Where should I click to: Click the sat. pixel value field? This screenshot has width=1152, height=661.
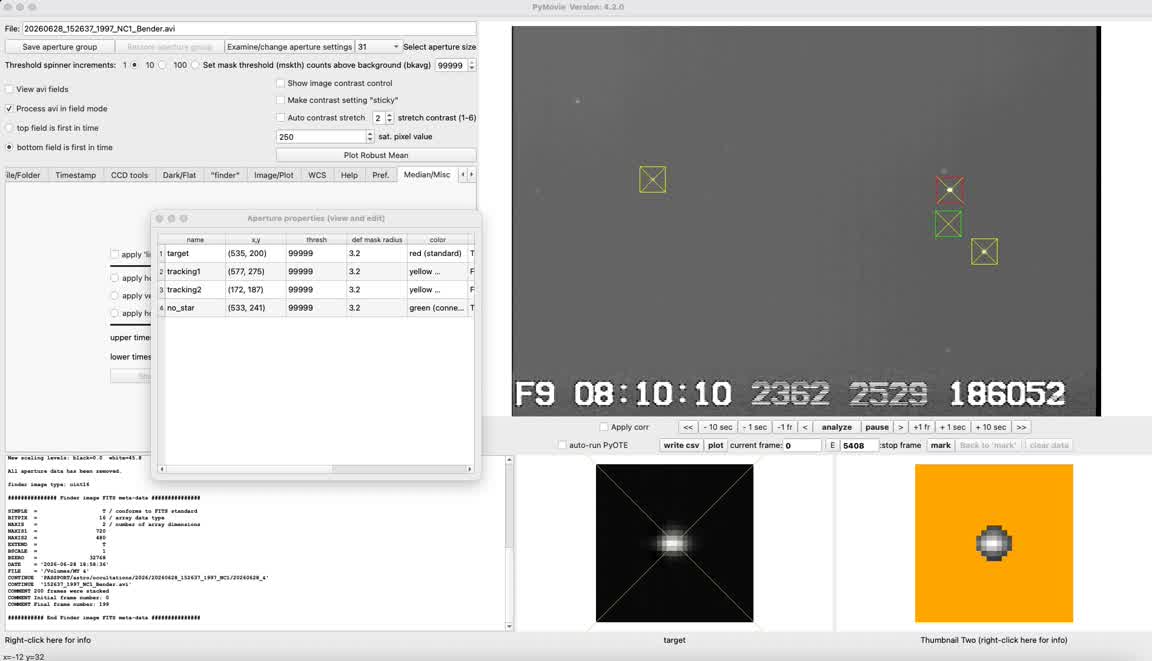tap(321, 137)
